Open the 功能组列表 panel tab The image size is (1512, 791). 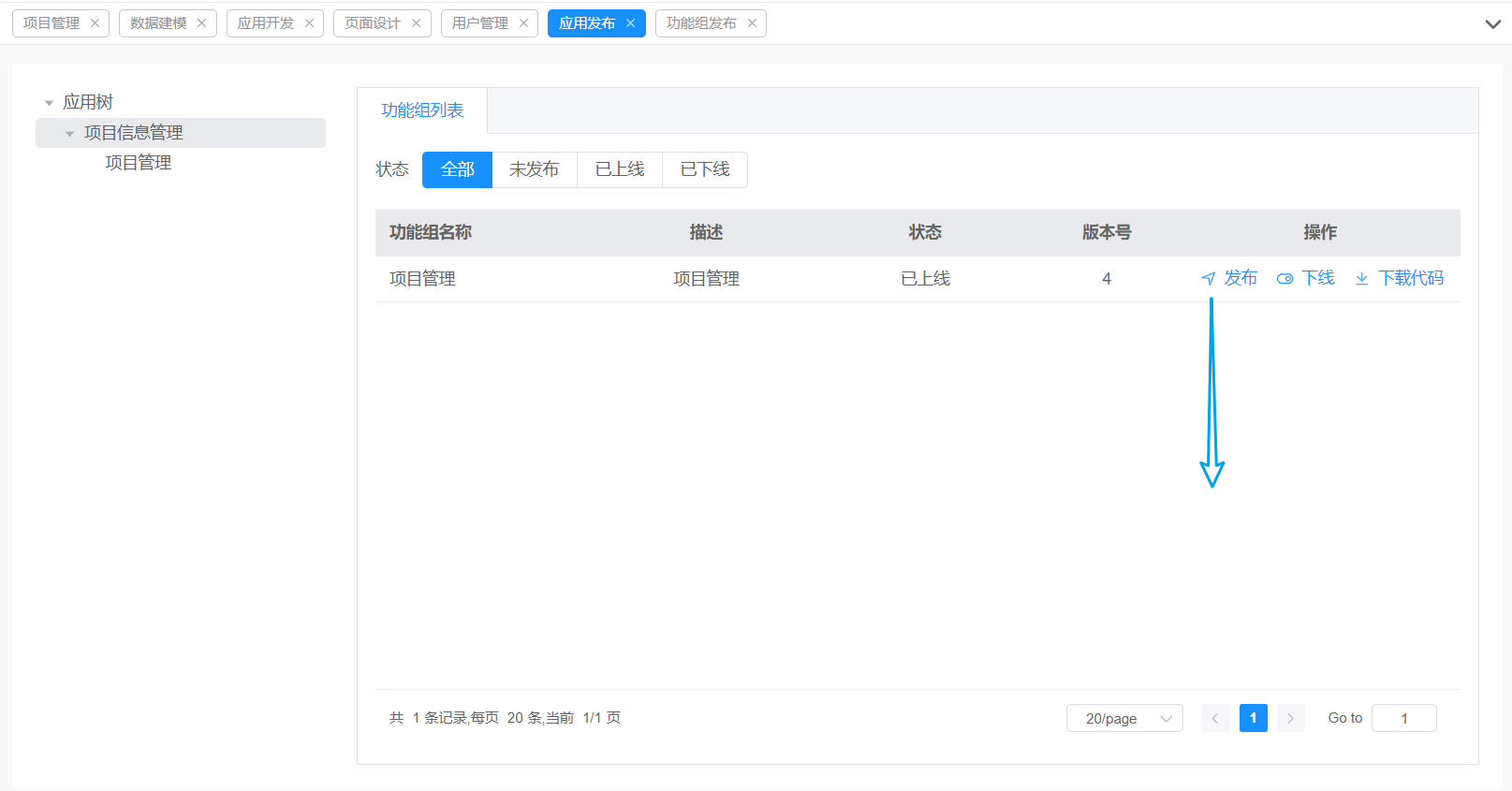point(422,110)
